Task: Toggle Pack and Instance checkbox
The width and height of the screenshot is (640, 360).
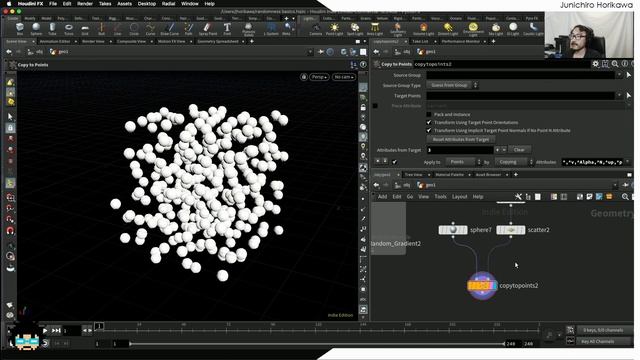Action: coord(429,114)
